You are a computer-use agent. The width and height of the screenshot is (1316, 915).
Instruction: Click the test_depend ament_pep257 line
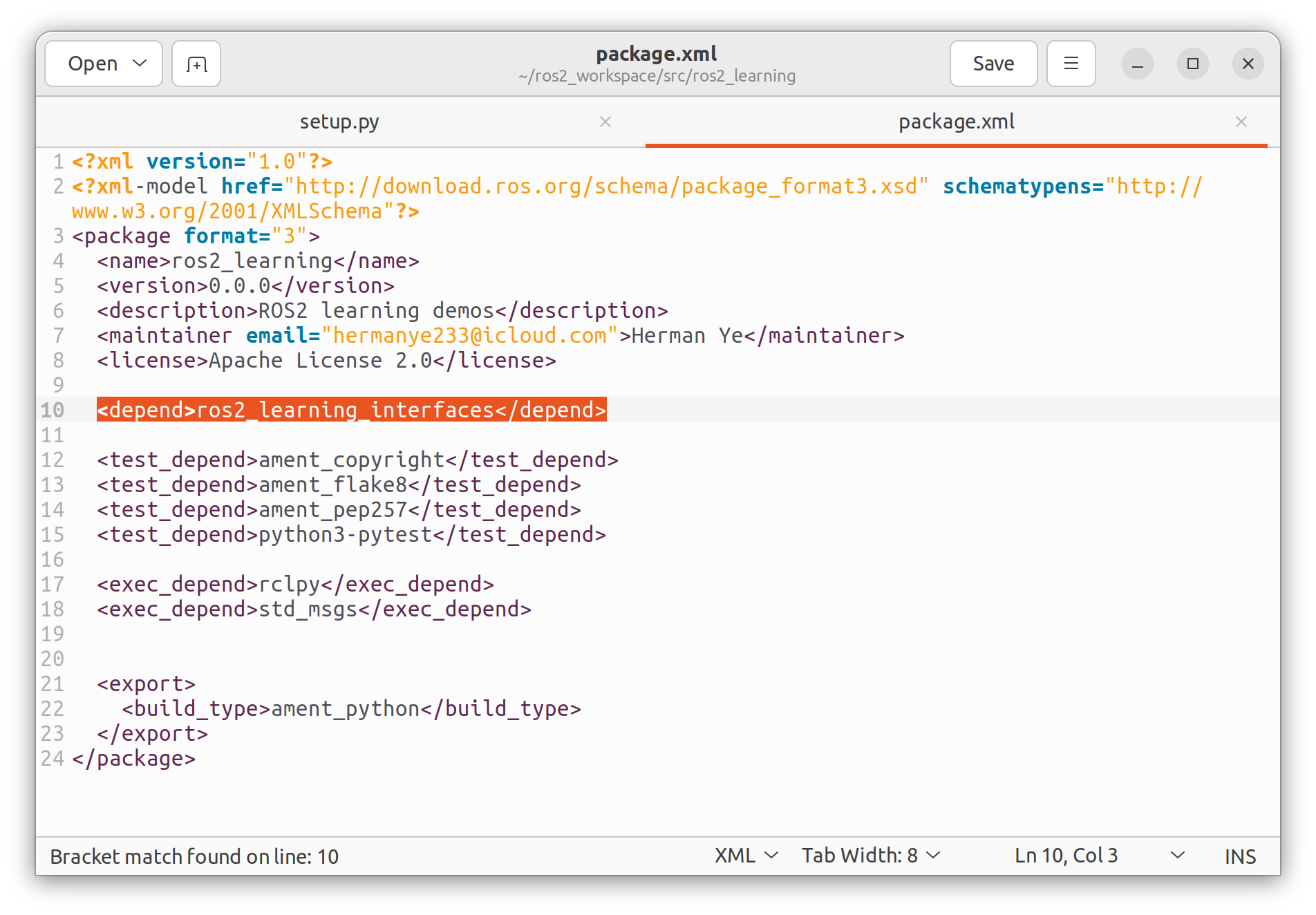tap(339, 509)
